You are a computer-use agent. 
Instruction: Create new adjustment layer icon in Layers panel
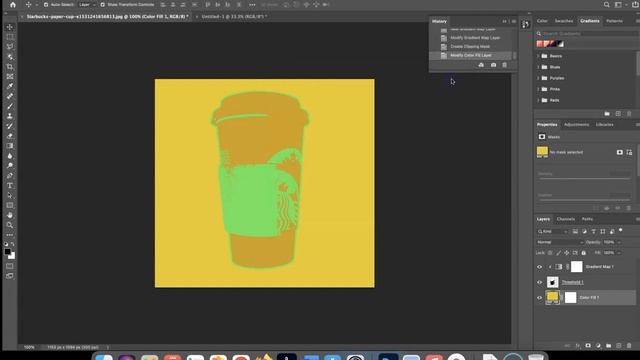click(x=598, y=346)
